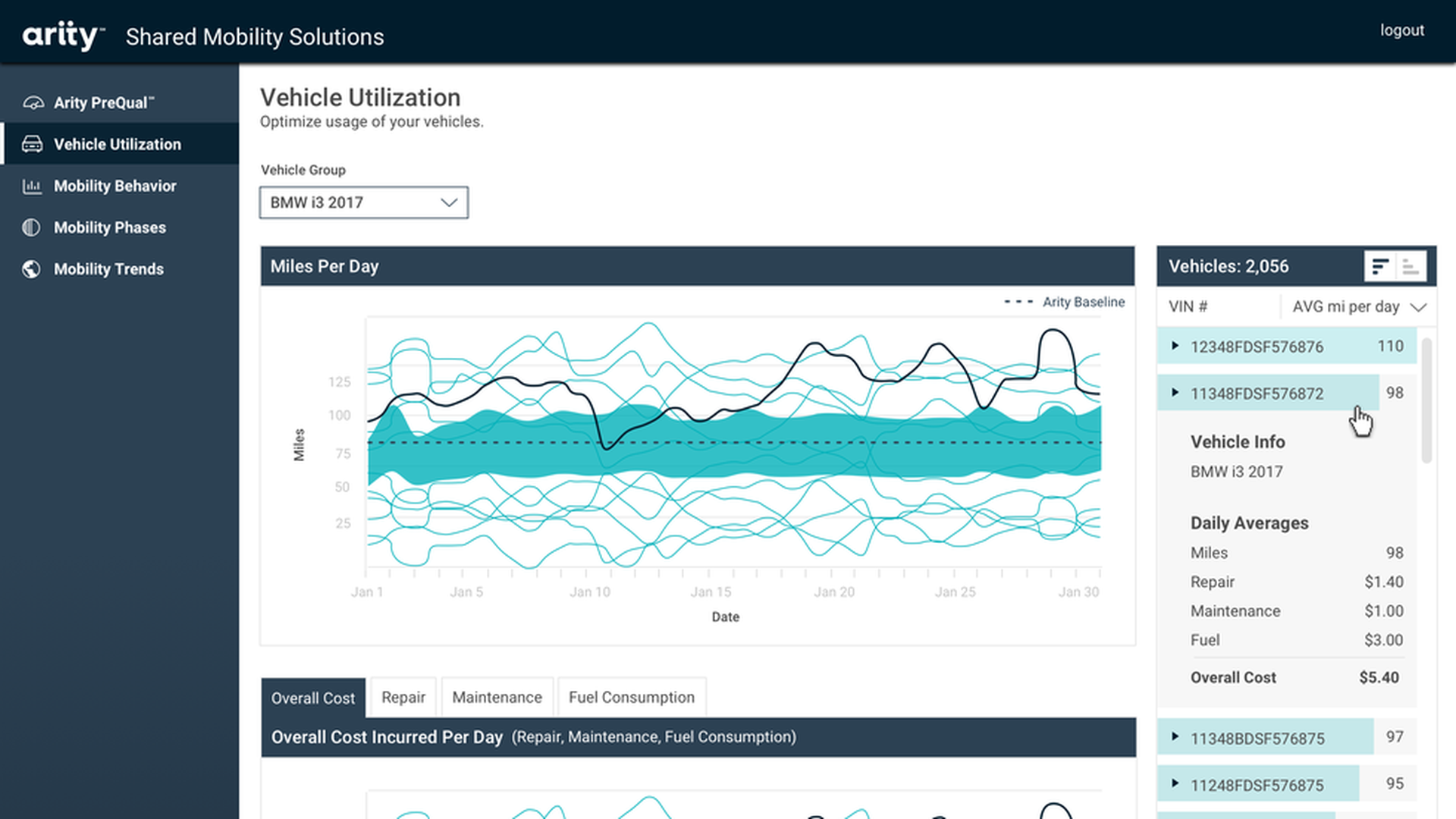Collapse vehicle 11348FDSF576872 details arrow
Screen dimensions: 1456x819
[1175, 393]
